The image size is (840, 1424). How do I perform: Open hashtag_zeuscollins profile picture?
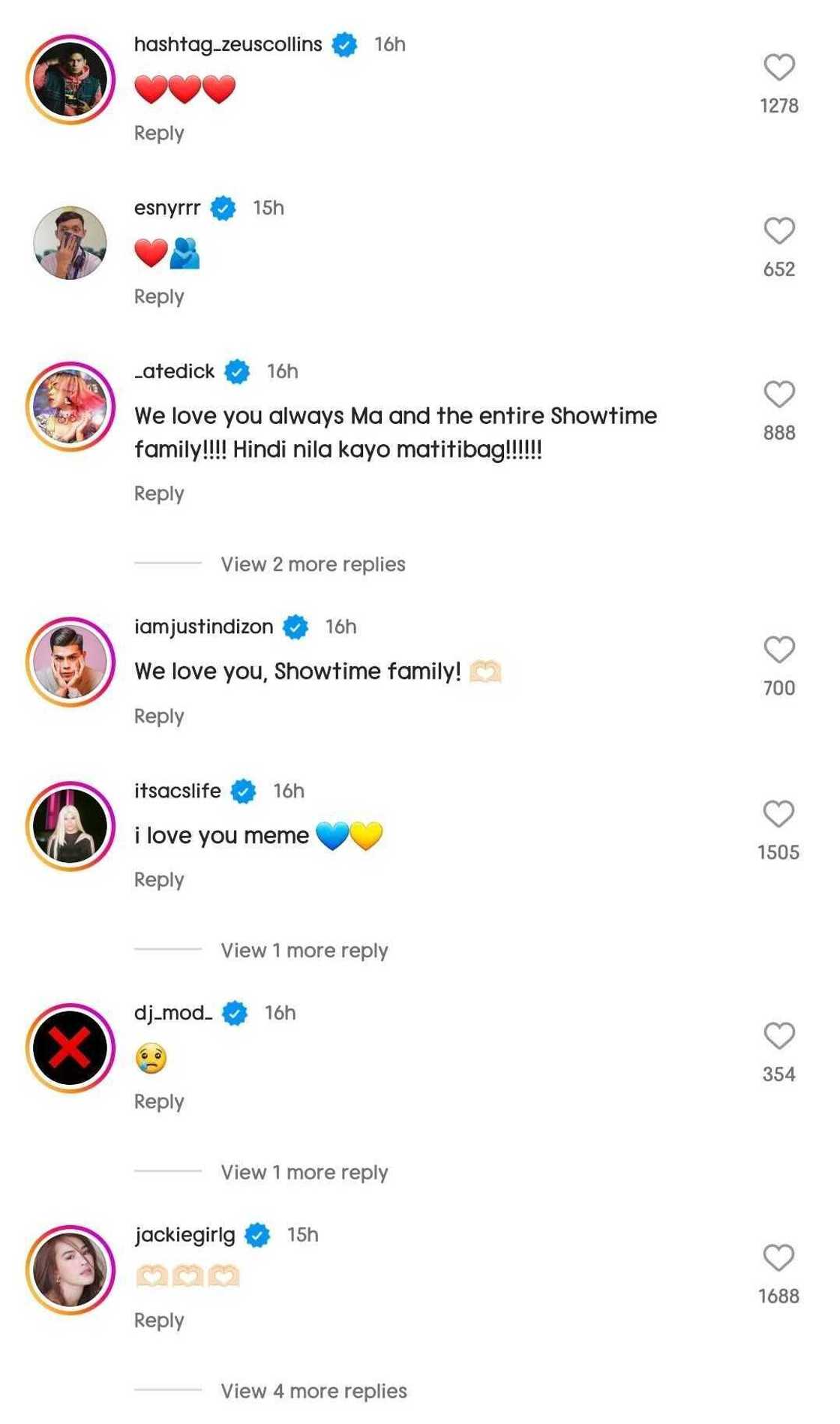(x=70, y=80)
